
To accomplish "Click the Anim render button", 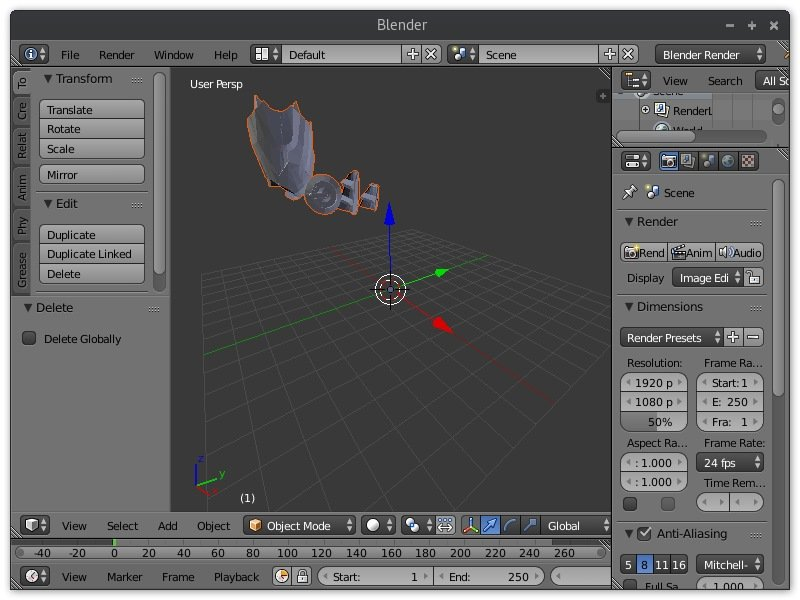I will (x=691, y=252).
